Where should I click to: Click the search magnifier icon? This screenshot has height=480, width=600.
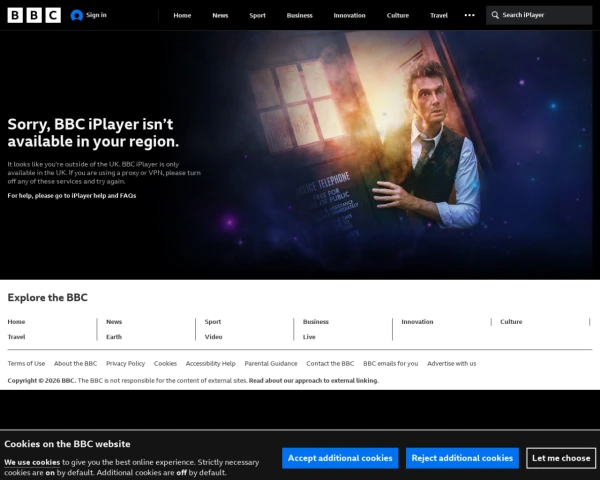495,15
